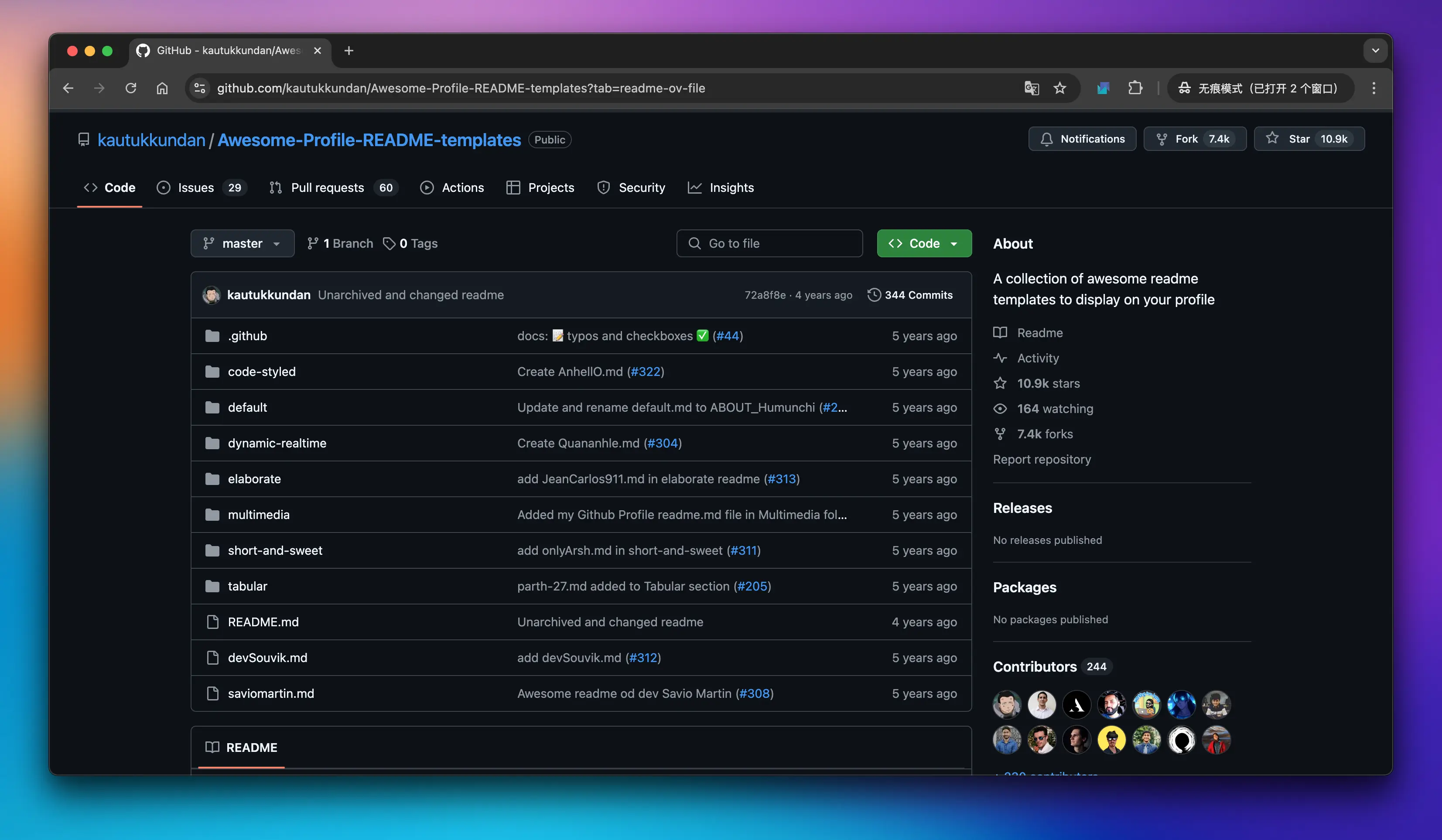Viewport: 1442px width, 840px height.
Task: Click the browser home button
Action: 163,88
